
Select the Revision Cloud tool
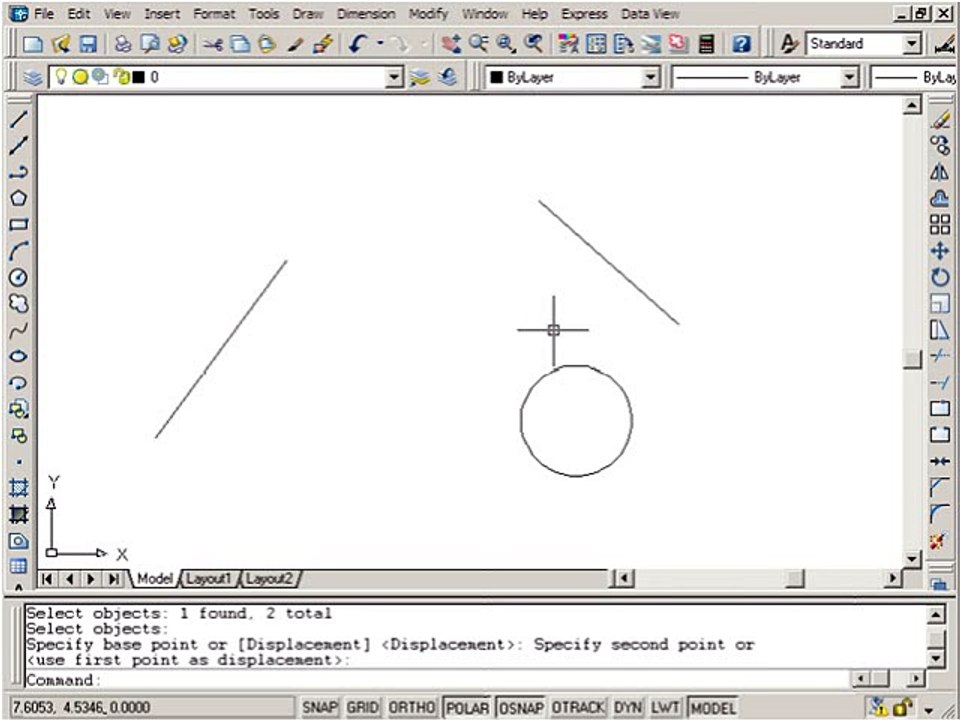coord(18,304)
